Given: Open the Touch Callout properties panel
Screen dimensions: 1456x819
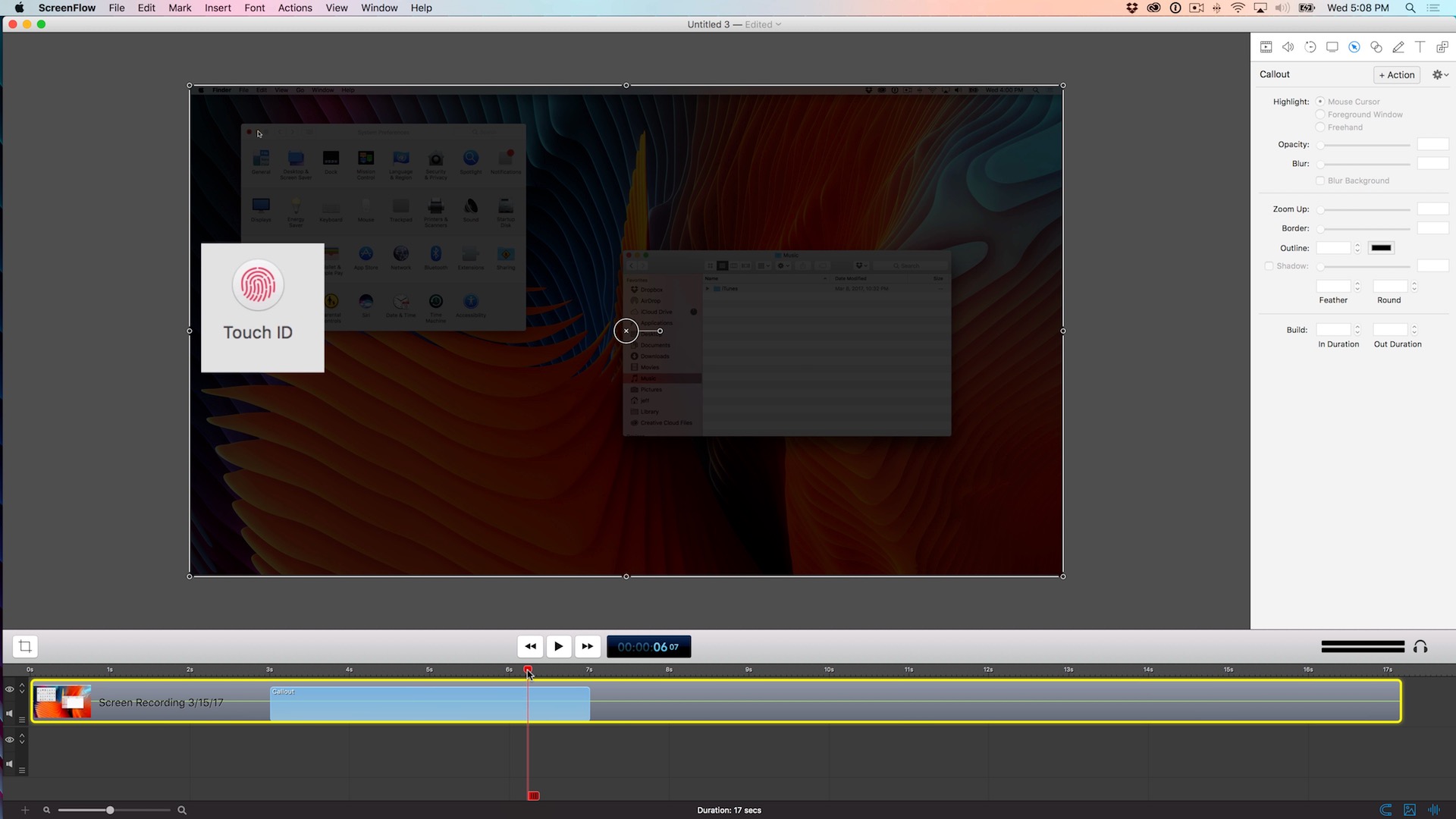Looking at the screenshot, I should 1354,46.
